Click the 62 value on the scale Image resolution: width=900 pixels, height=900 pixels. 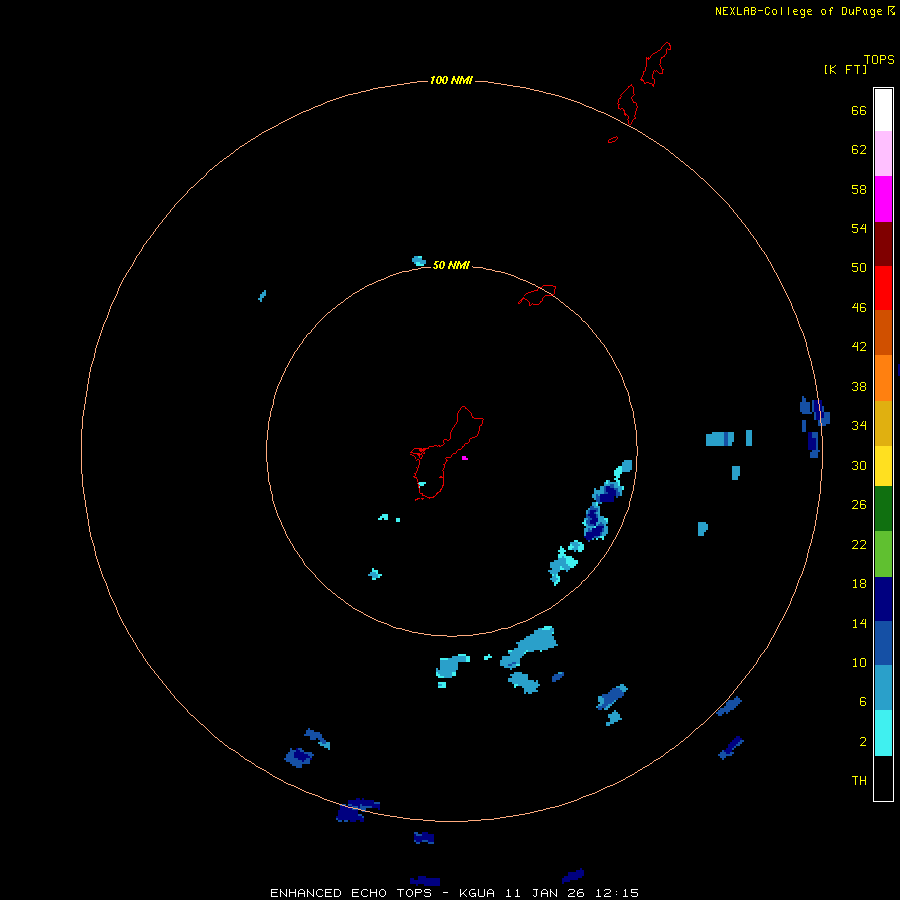[x=859, y=150]
